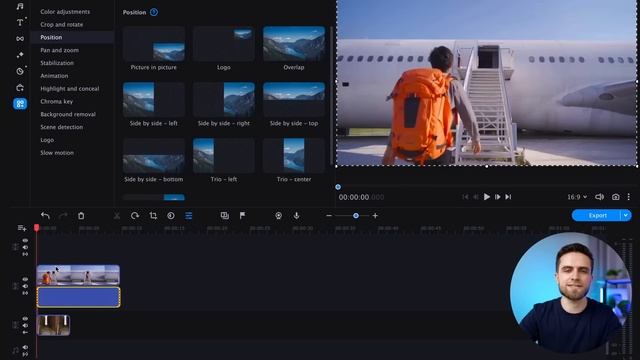Open Highlight and conceal in the tools list
Image resolution: width=640 pixels, height=360 pixels.
(x=70, y=89)
